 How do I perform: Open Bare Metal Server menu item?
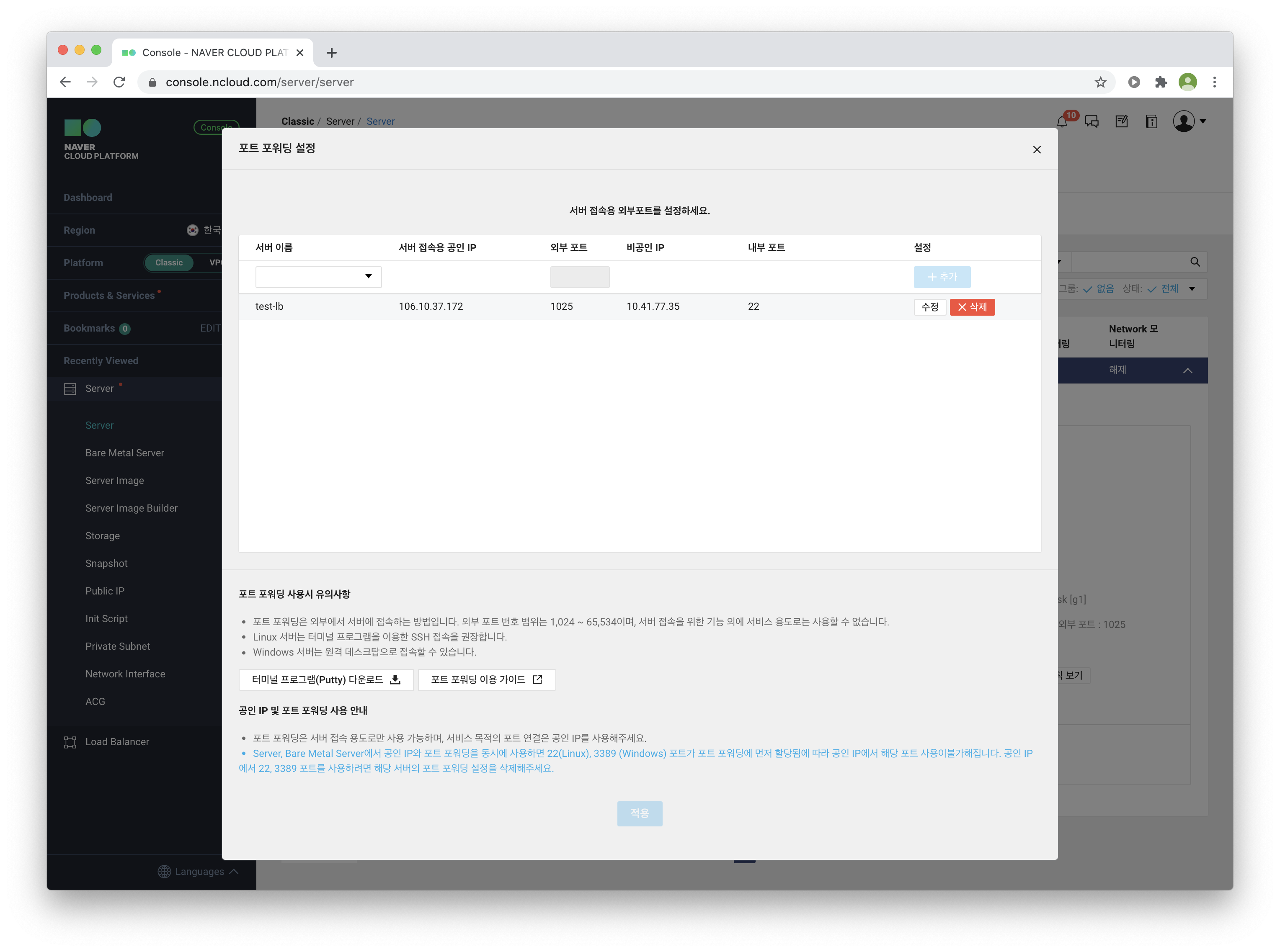[x=124, y=453]
